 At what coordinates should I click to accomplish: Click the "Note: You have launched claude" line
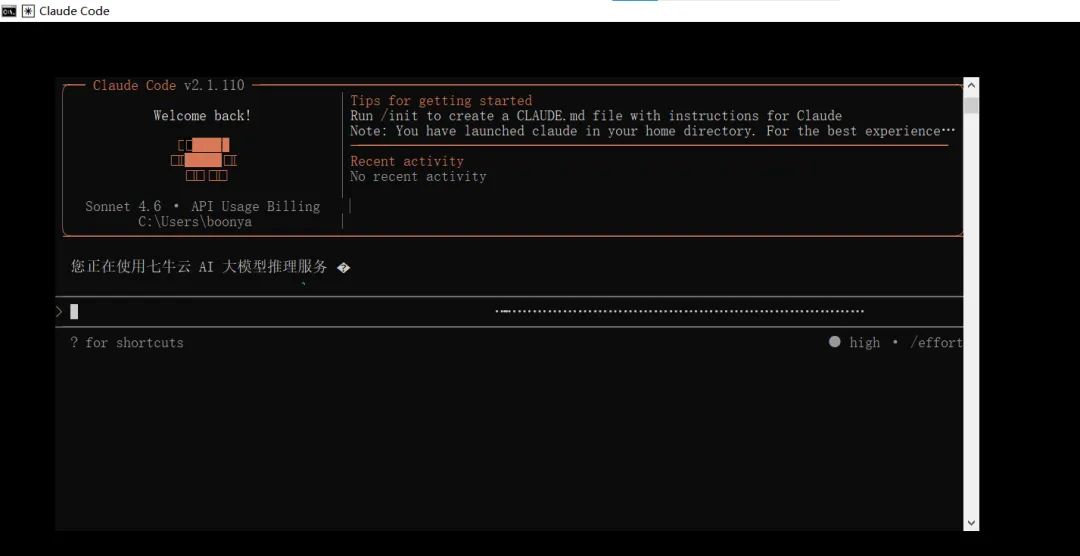click(653, 131)
